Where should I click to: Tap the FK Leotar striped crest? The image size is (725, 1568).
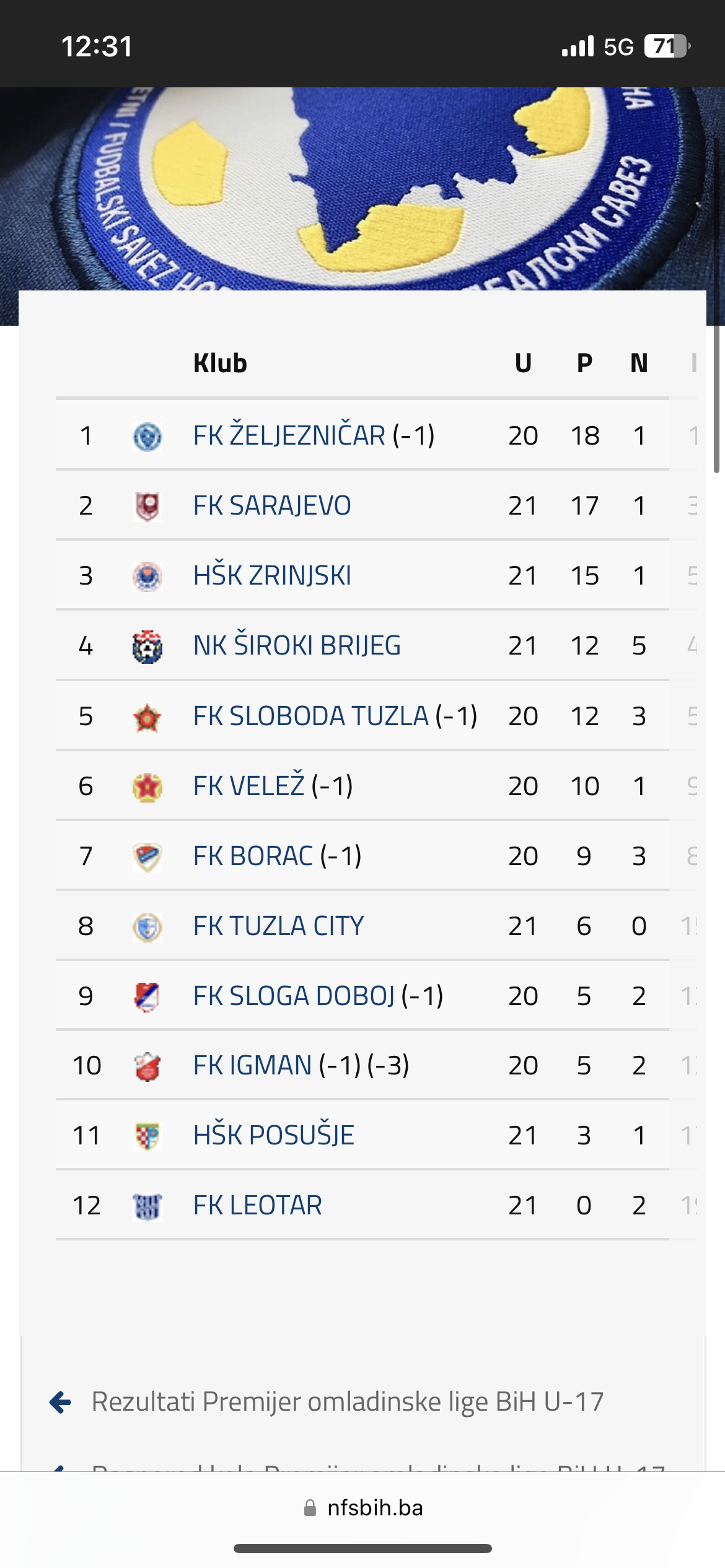click(147, 1206)
